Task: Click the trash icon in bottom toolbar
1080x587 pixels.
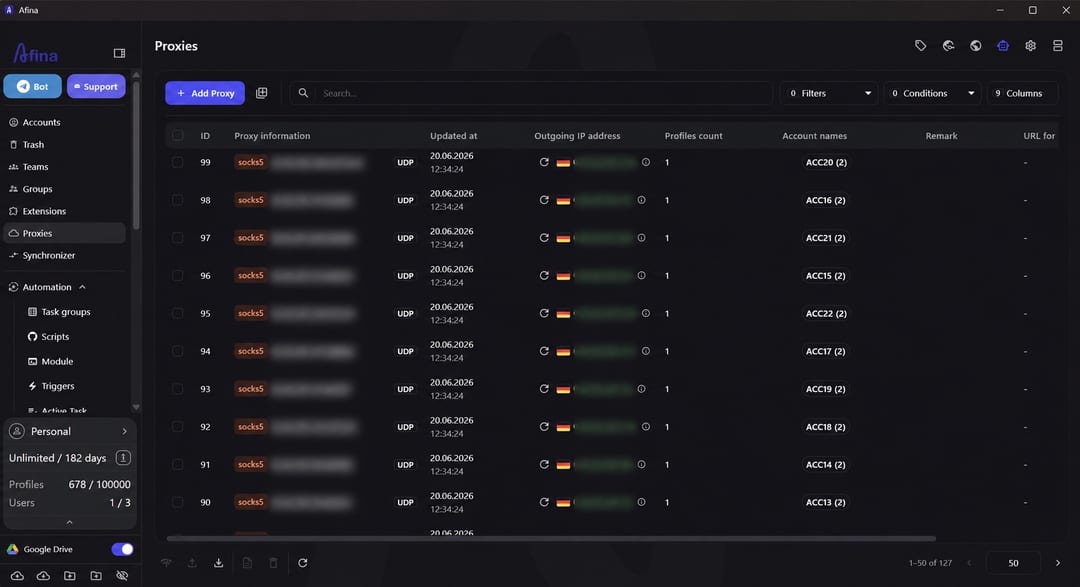Action: coord(273,563)
